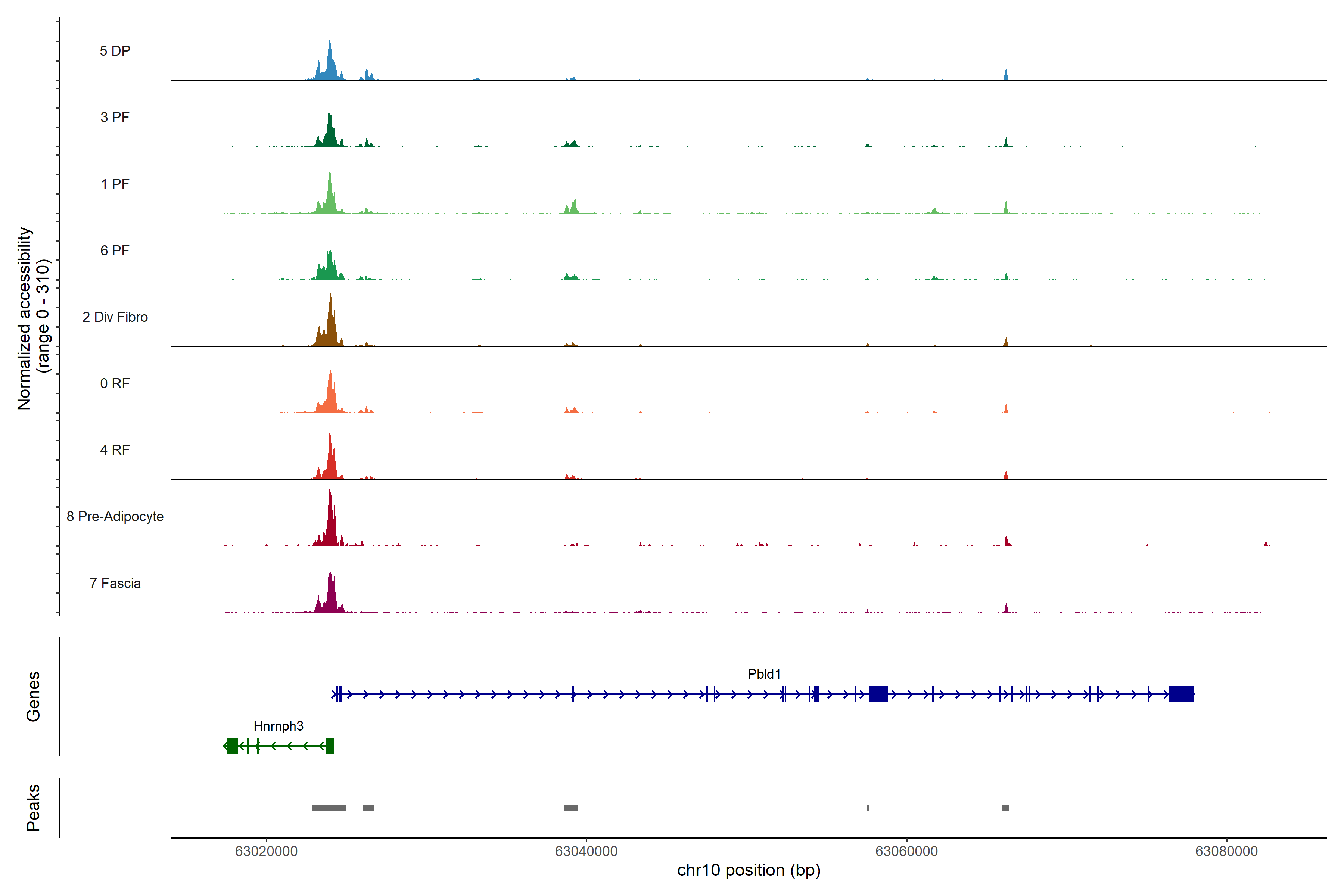
Task: Click the 63080000 axis tick label
Action: pyautogui.click(x=1226, y=852)
